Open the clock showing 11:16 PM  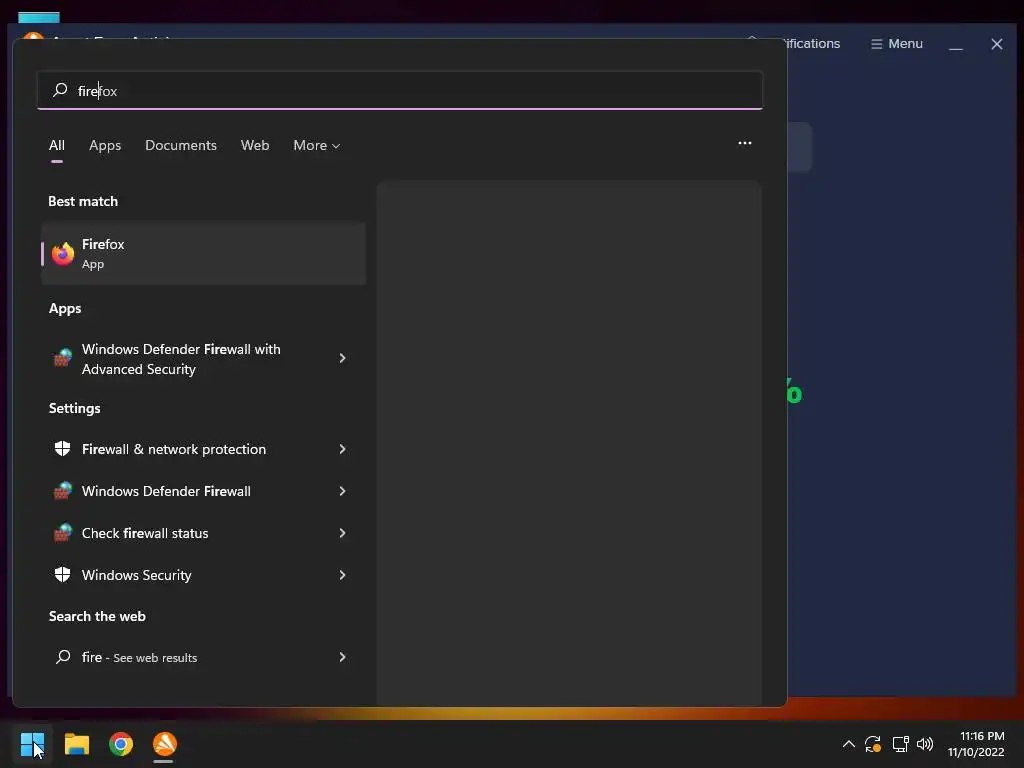[x=976, y=744]
